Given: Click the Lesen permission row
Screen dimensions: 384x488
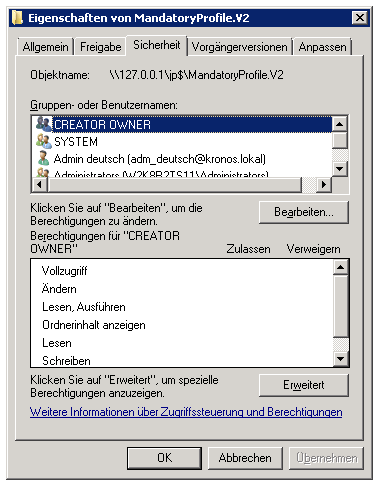Looking at the screenshot, I should tap(182, 343).
